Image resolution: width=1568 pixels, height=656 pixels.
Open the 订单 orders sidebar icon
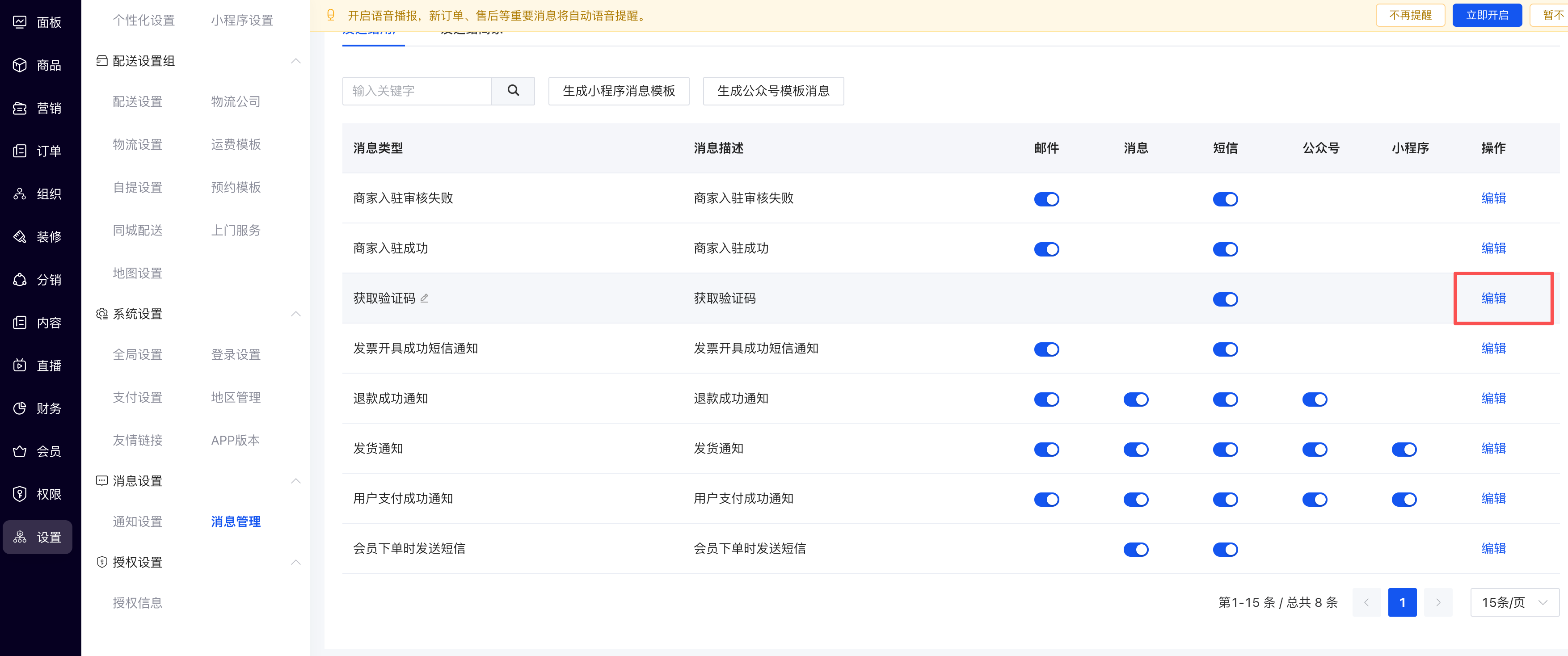pyautogui.click(x=20, y=151)
